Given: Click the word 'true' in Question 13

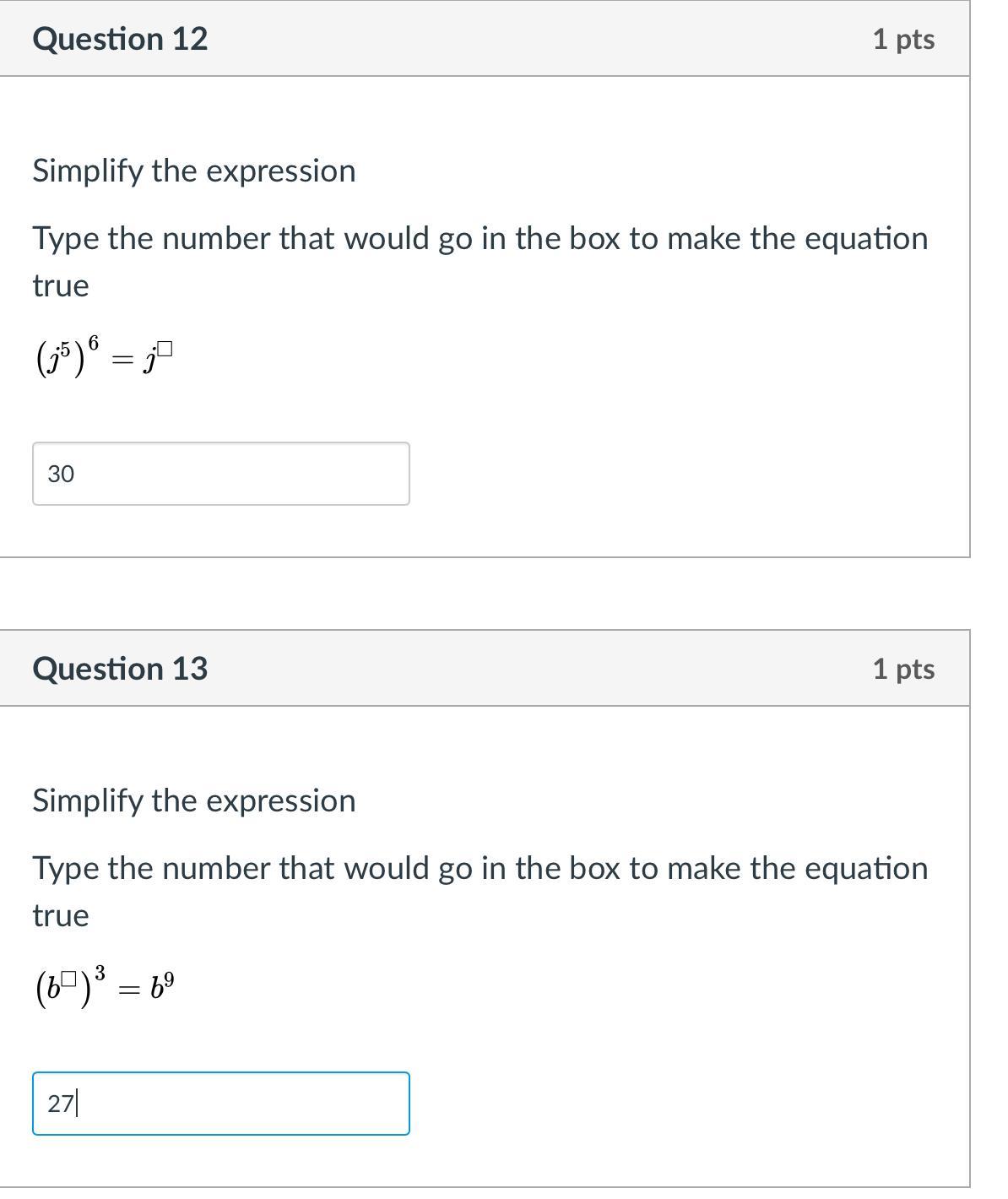Looking at the screenshot, I should 60,916.
